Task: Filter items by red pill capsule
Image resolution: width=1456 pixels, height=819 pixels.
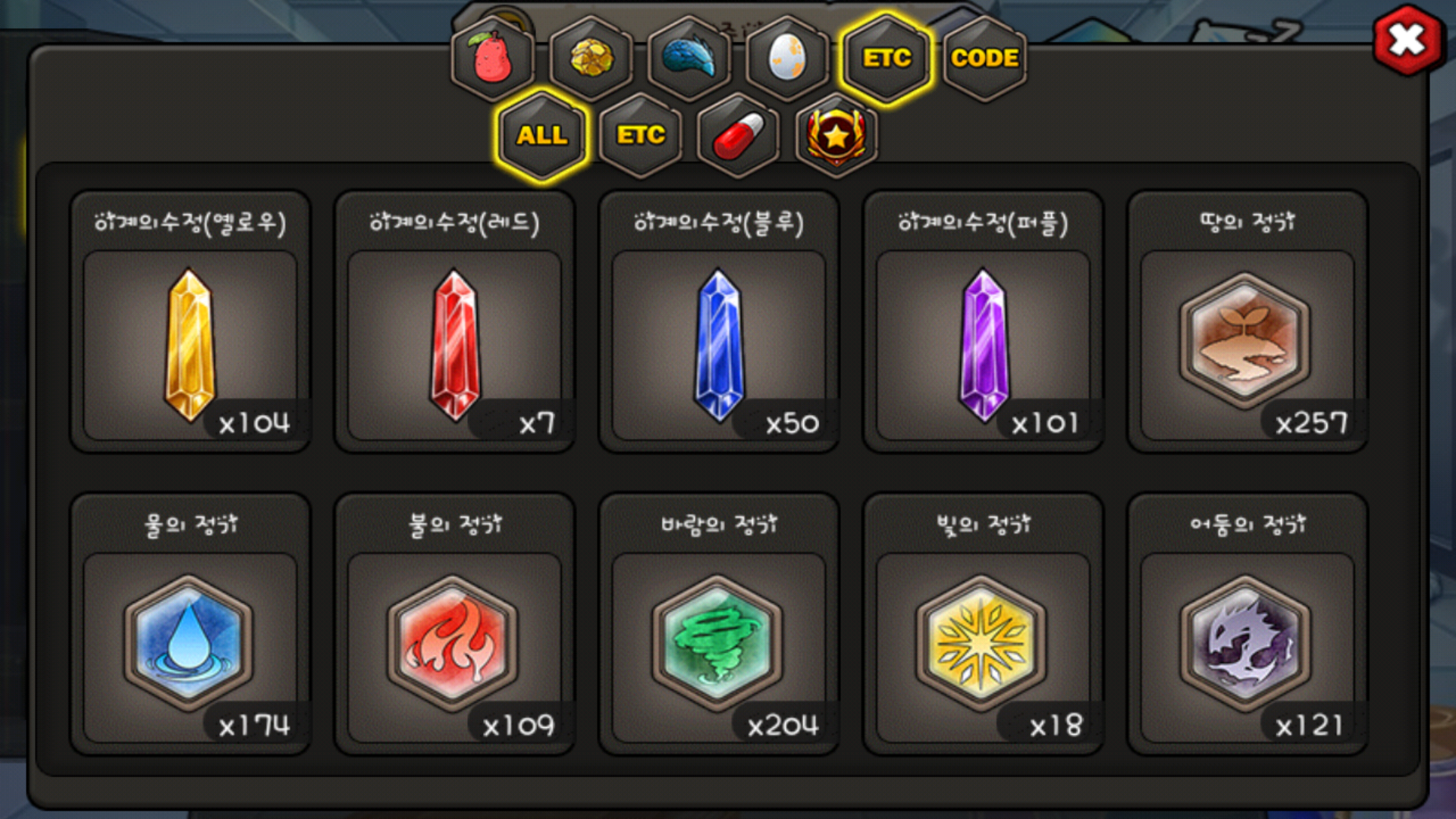Action: click(x=739, y=136)
